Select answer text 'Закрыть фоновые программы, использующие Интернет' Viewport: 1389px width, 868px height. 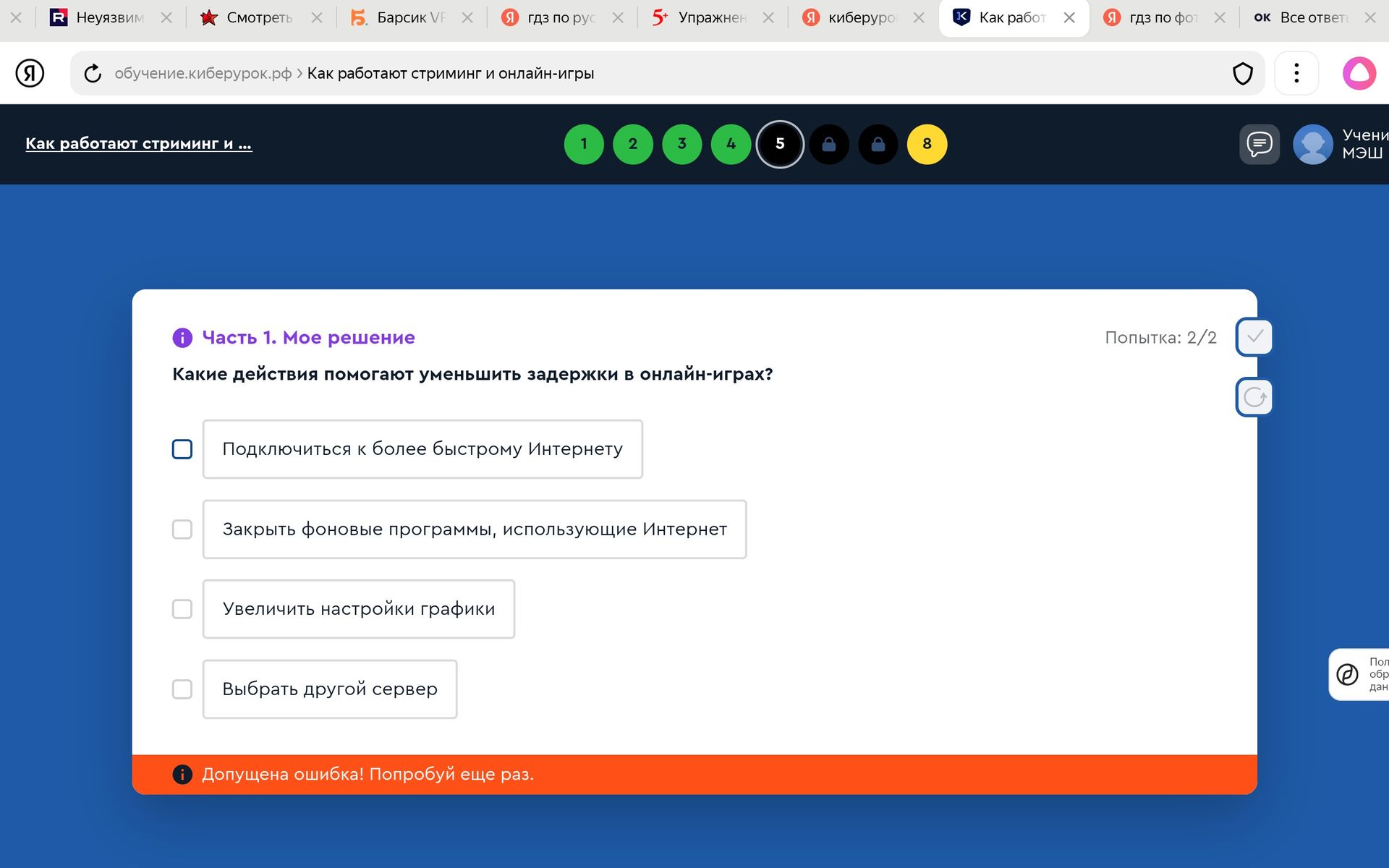click(475, 529)
